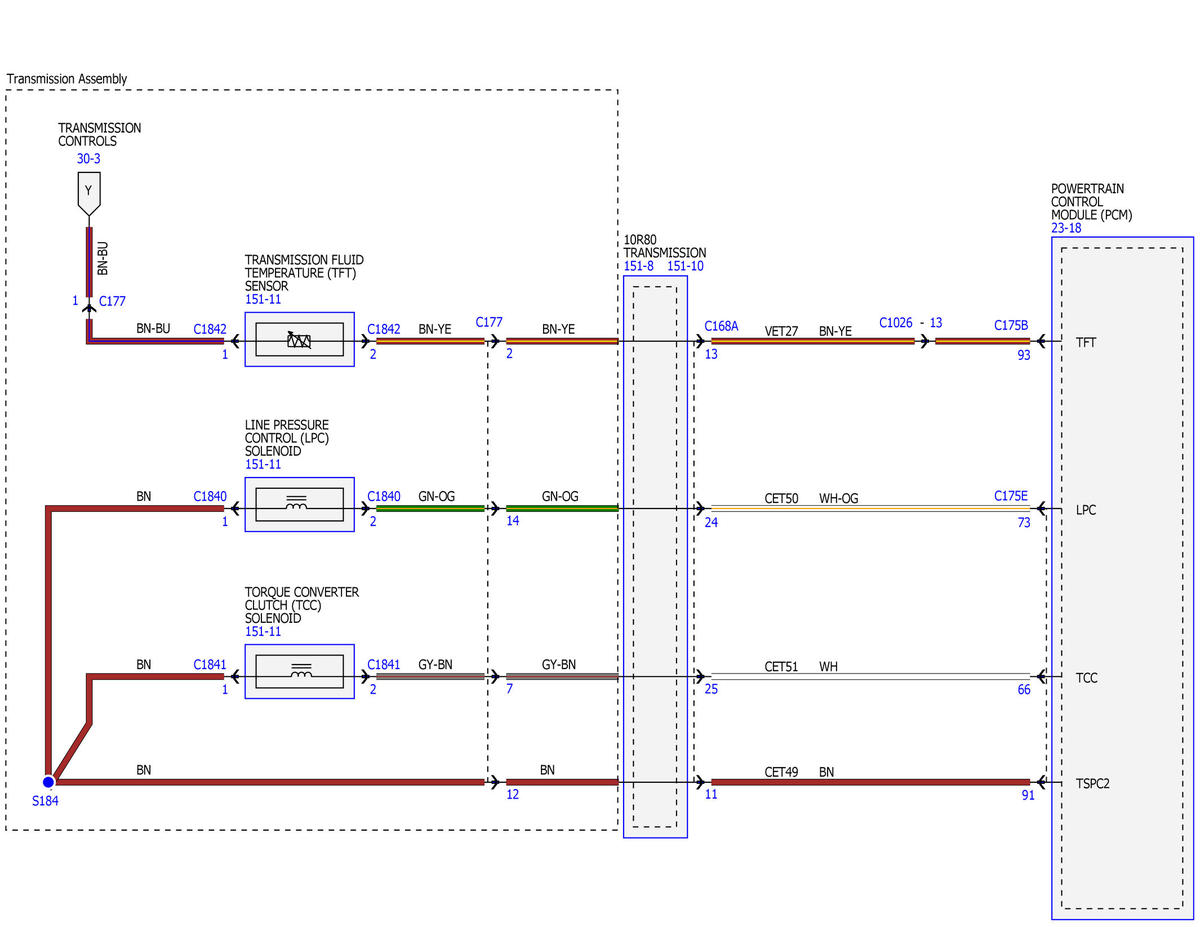Click the Powertrain Control Module (PCM) title
This screenshot has height=927, width=1200.
pyautogui.click(x=1092, y=202)
